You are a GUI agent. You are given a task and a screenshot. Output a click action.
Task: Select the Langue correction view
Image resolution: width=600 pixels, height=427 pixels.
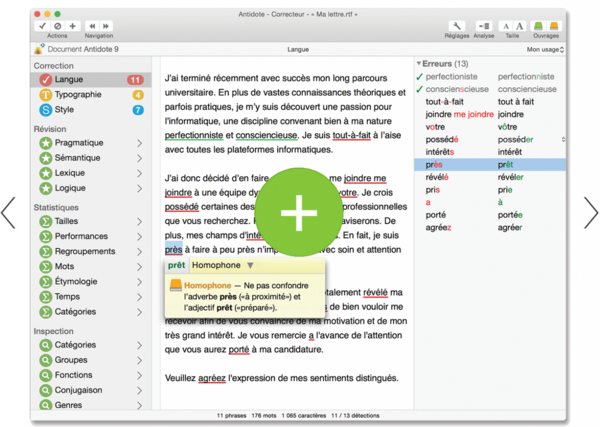(91, 80)
